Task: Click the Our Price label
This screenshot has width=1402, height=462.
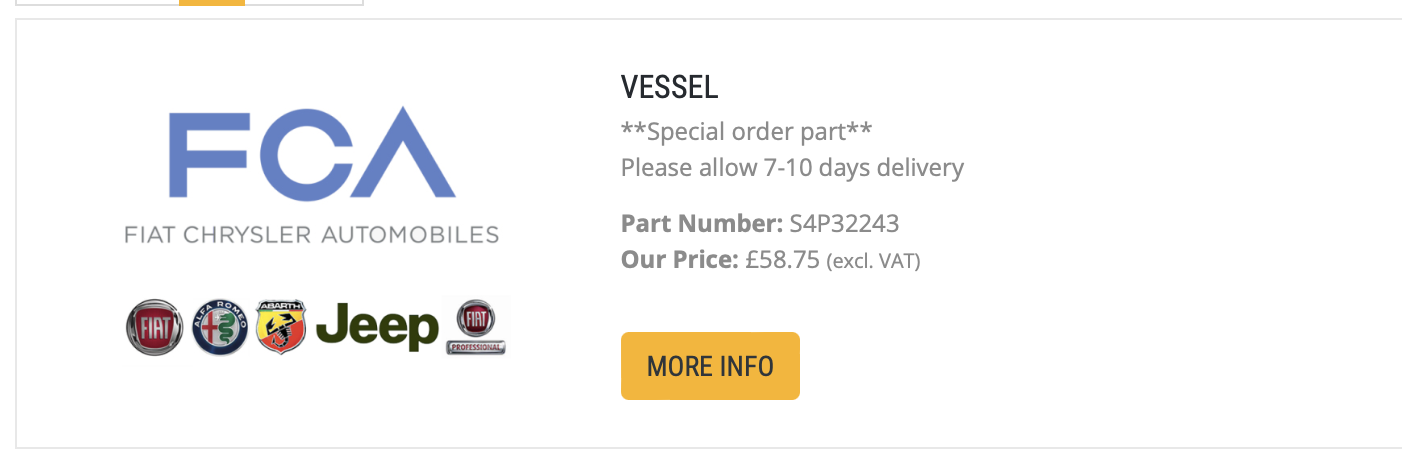Action: click(680, 260)
